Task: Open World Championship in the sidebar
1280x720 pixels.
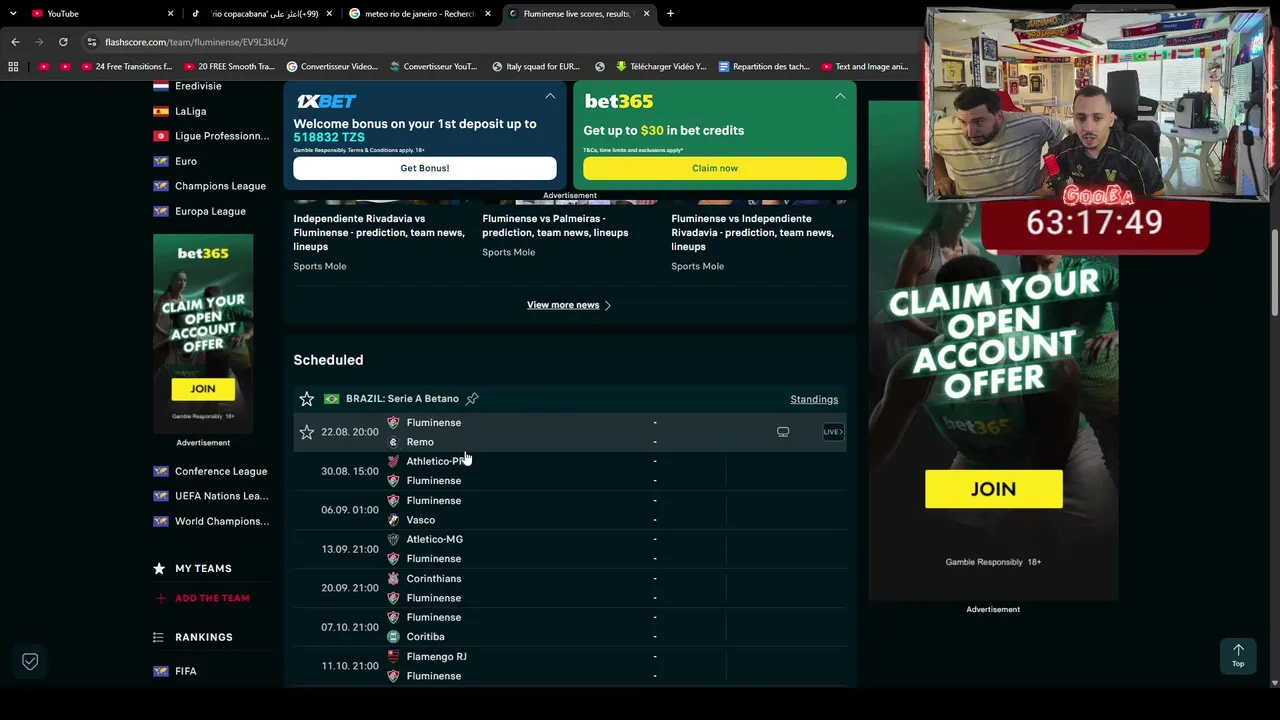Action: click(x=222, y=521)
